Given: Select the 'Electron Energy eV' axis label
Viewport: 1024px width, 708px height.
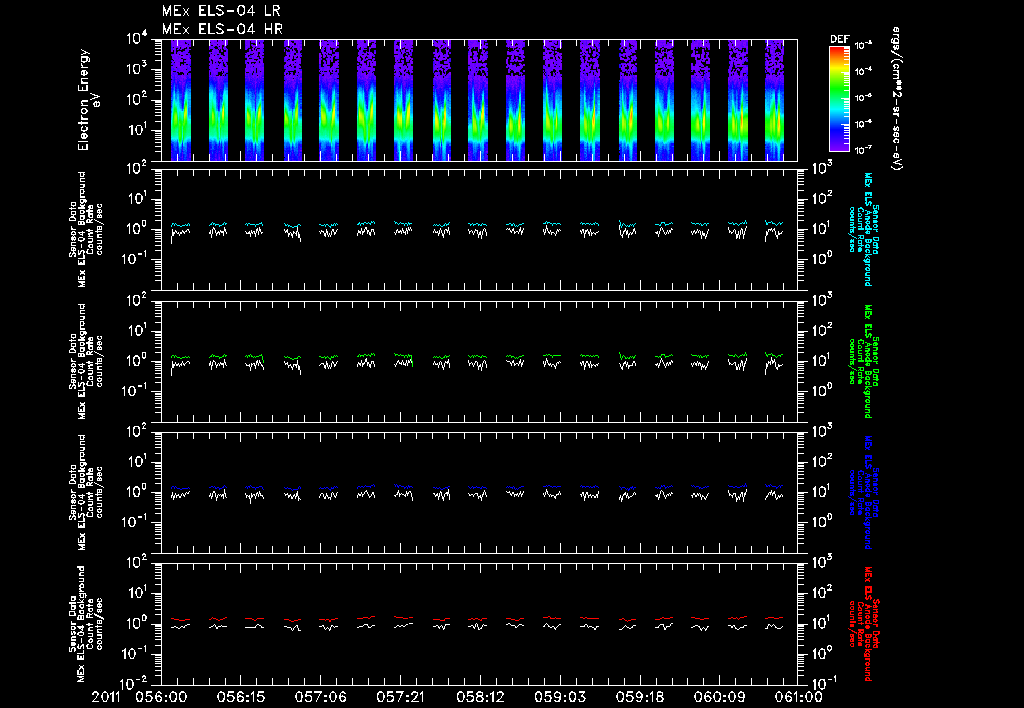Looking at the screenshot, I should pyautogui.click(x=88, y=100).
